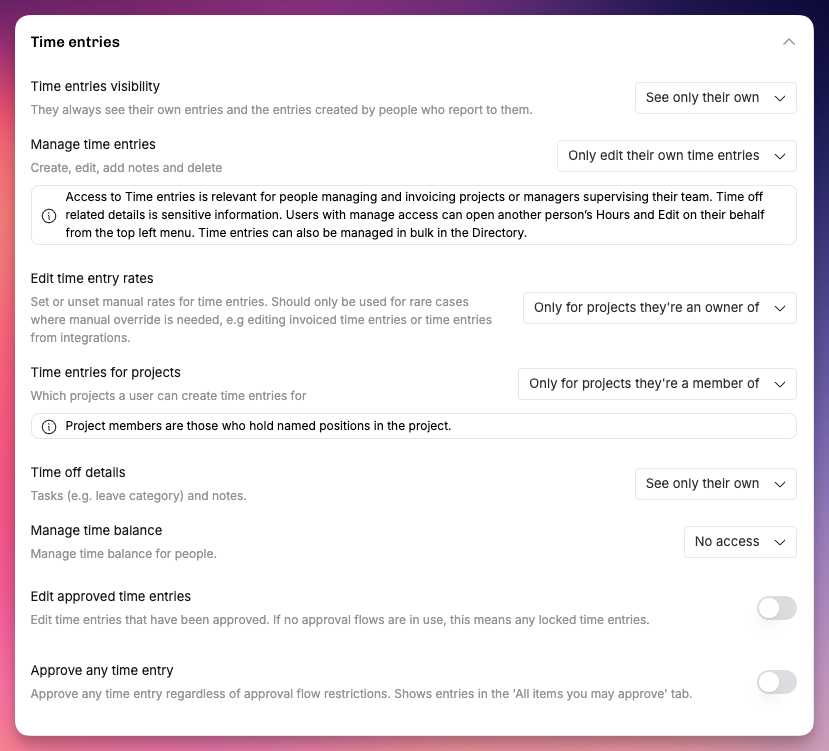Image resolution: width=829 pixels, height=751 pixels.
Task: Click the 'Edit approved time entries' label text
Action: tap(110, 597)
